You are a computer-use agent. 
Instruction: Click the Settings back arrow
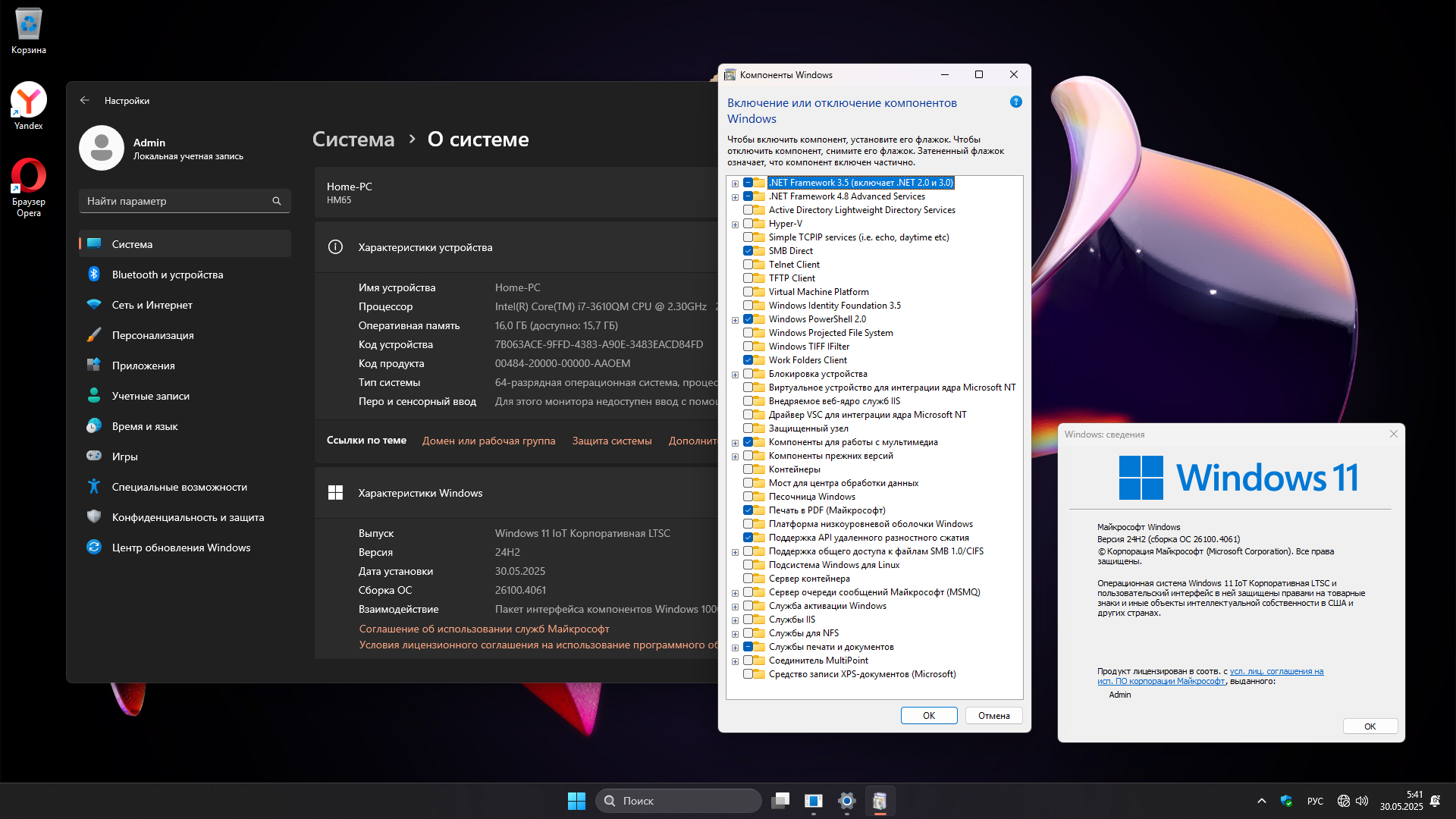tap(85, 100)
